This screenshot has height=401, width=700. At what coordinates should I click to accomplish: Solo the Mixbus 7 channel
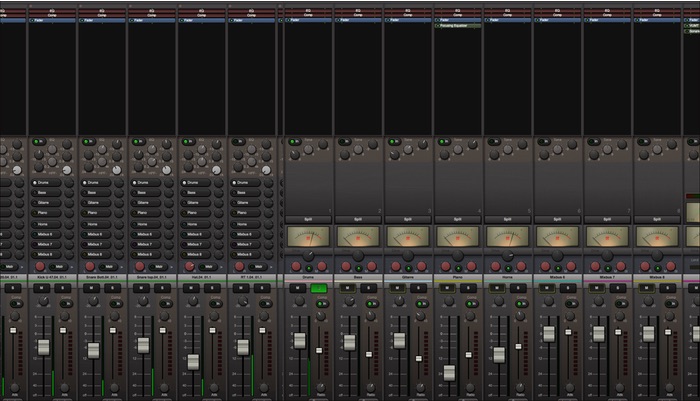click(x=619, y=288)
